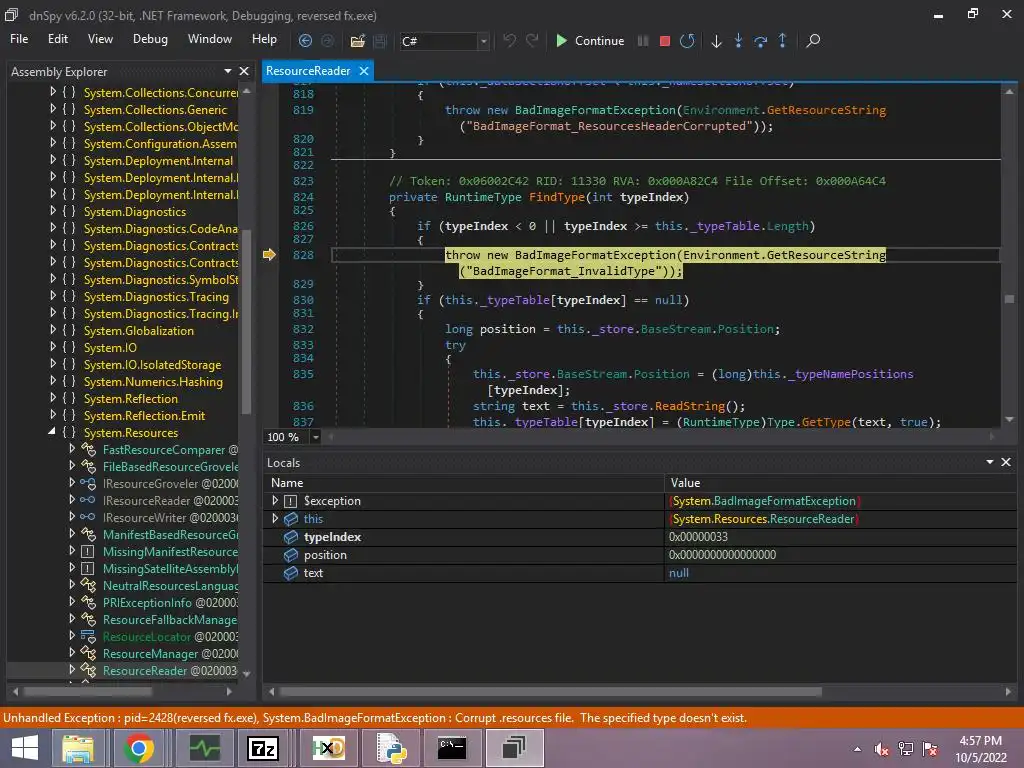Click the Step Over icon
Screen dimensions: 1024x768
(761, 41)
